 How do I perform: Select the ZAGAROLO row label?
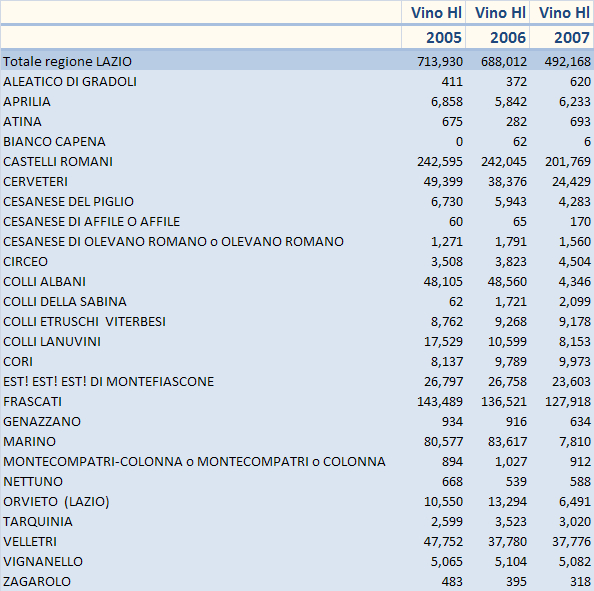(37, 582)
